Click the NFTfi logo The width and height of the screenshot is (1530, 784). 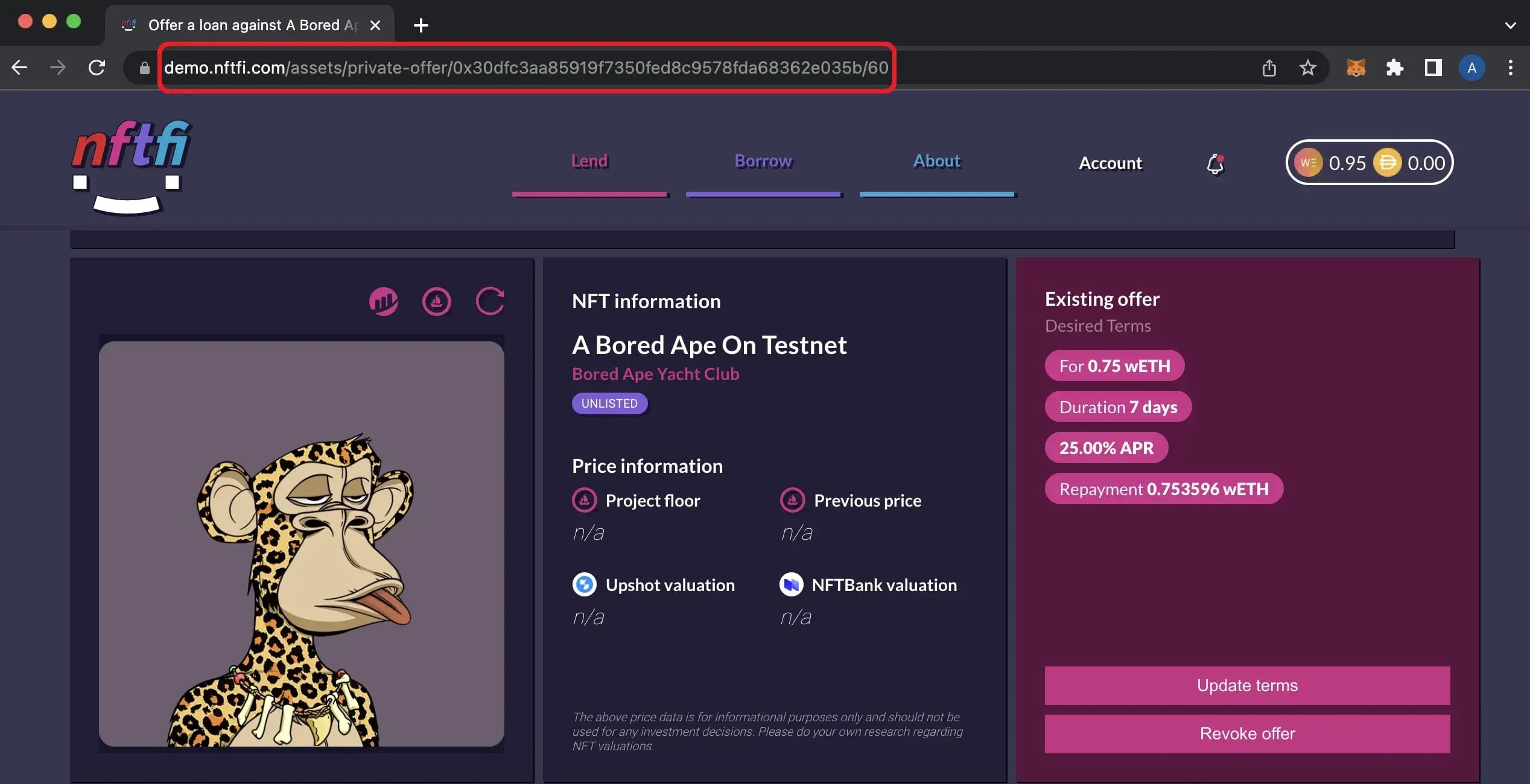point(132,166)
